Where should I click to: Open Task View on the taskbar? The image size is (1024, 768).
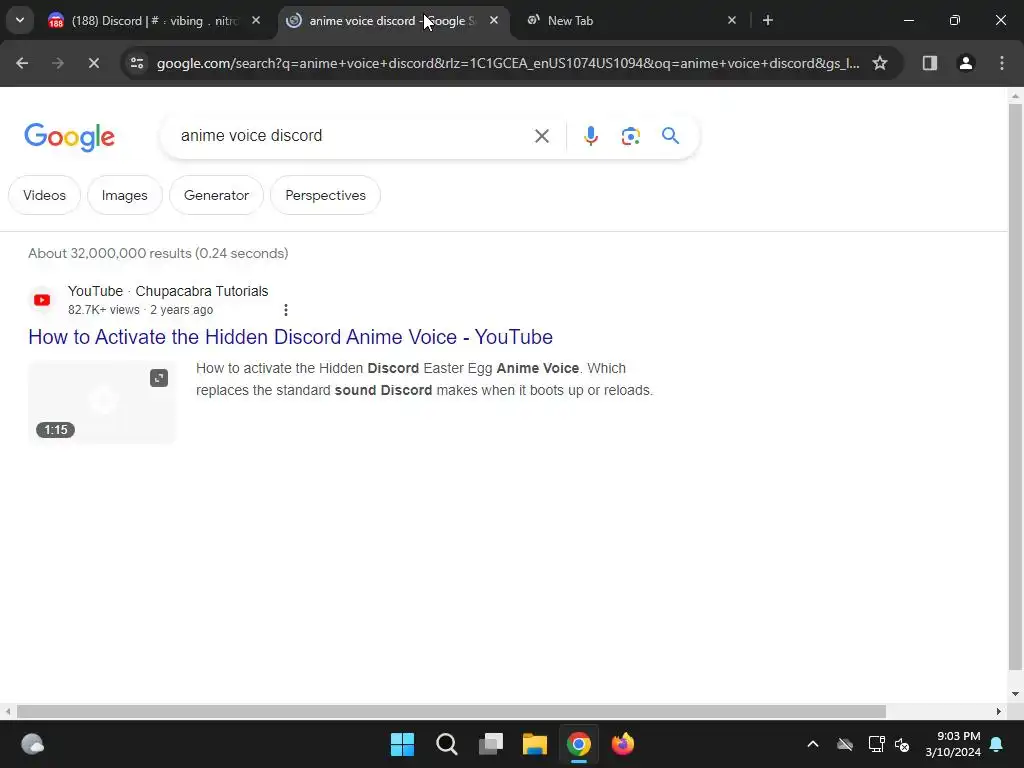click(490, 744)
